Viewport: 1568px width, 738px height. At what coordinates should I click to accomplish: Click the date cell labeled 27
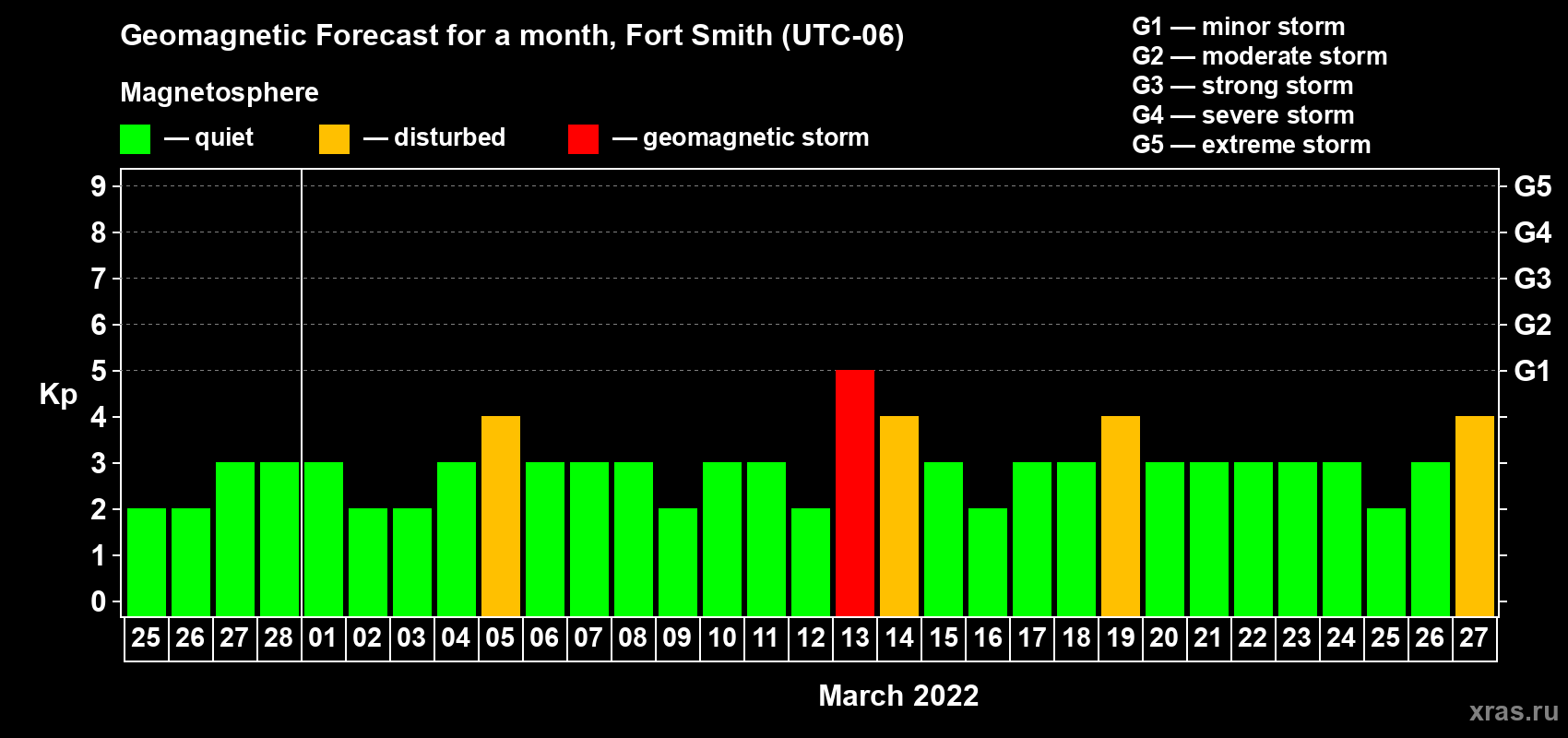pyautogui.click(x=1475, y=638)
